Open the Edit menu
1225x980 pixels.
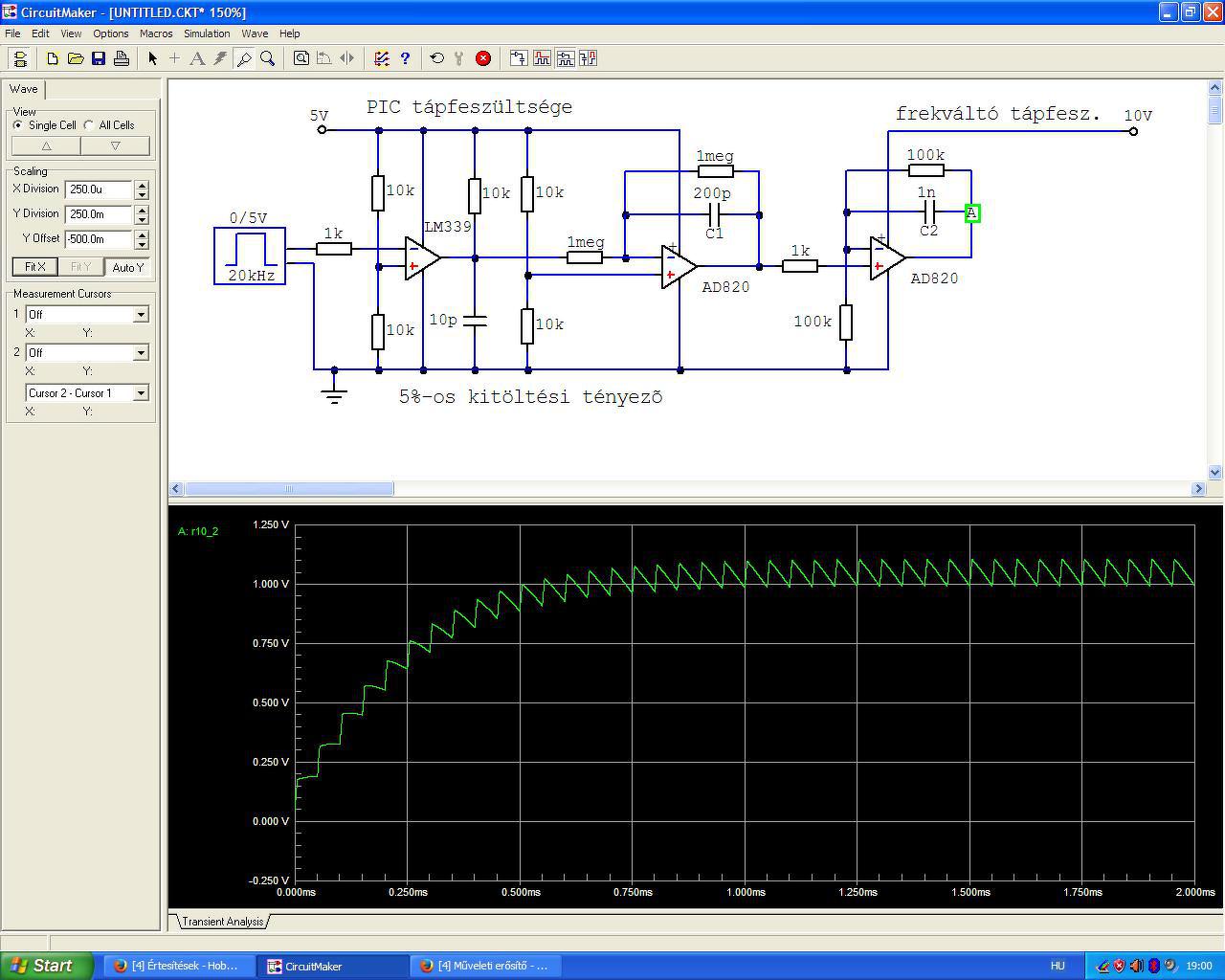pyautogui.click(x=40, y=33)
